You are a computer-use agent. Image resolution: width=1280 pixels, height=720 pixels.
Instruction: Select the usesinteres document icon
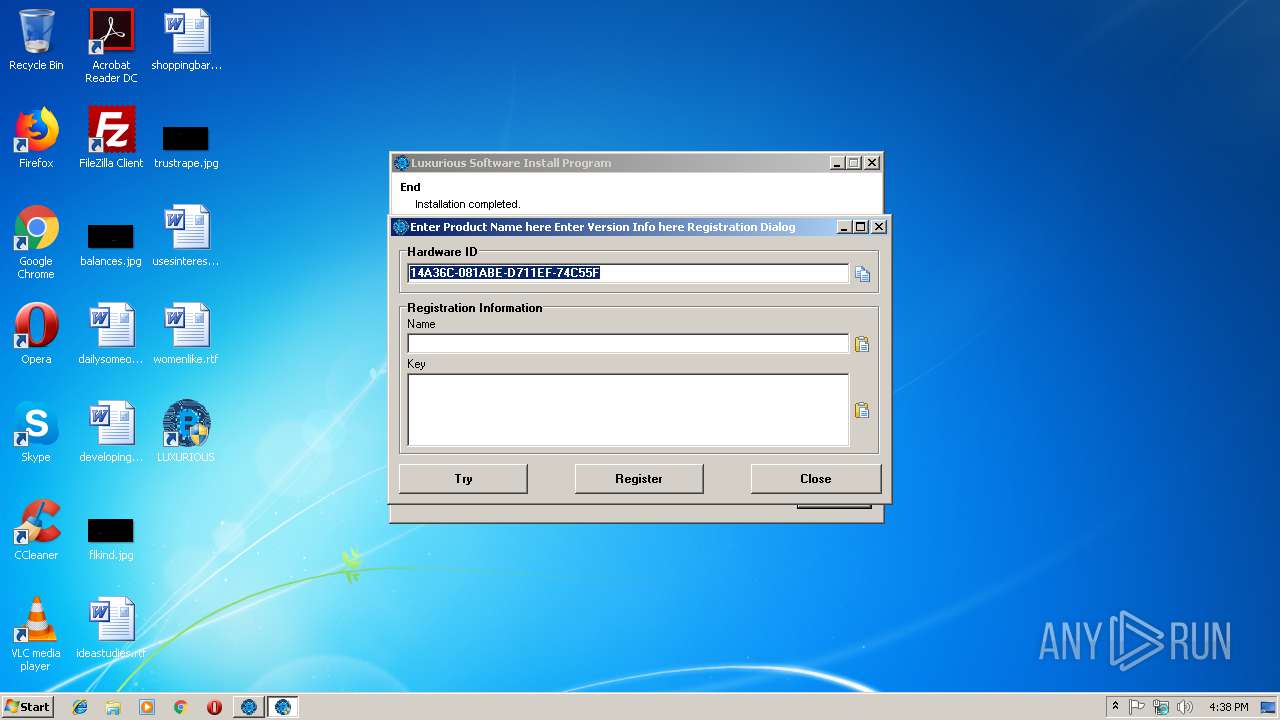[x=186, y=236]
